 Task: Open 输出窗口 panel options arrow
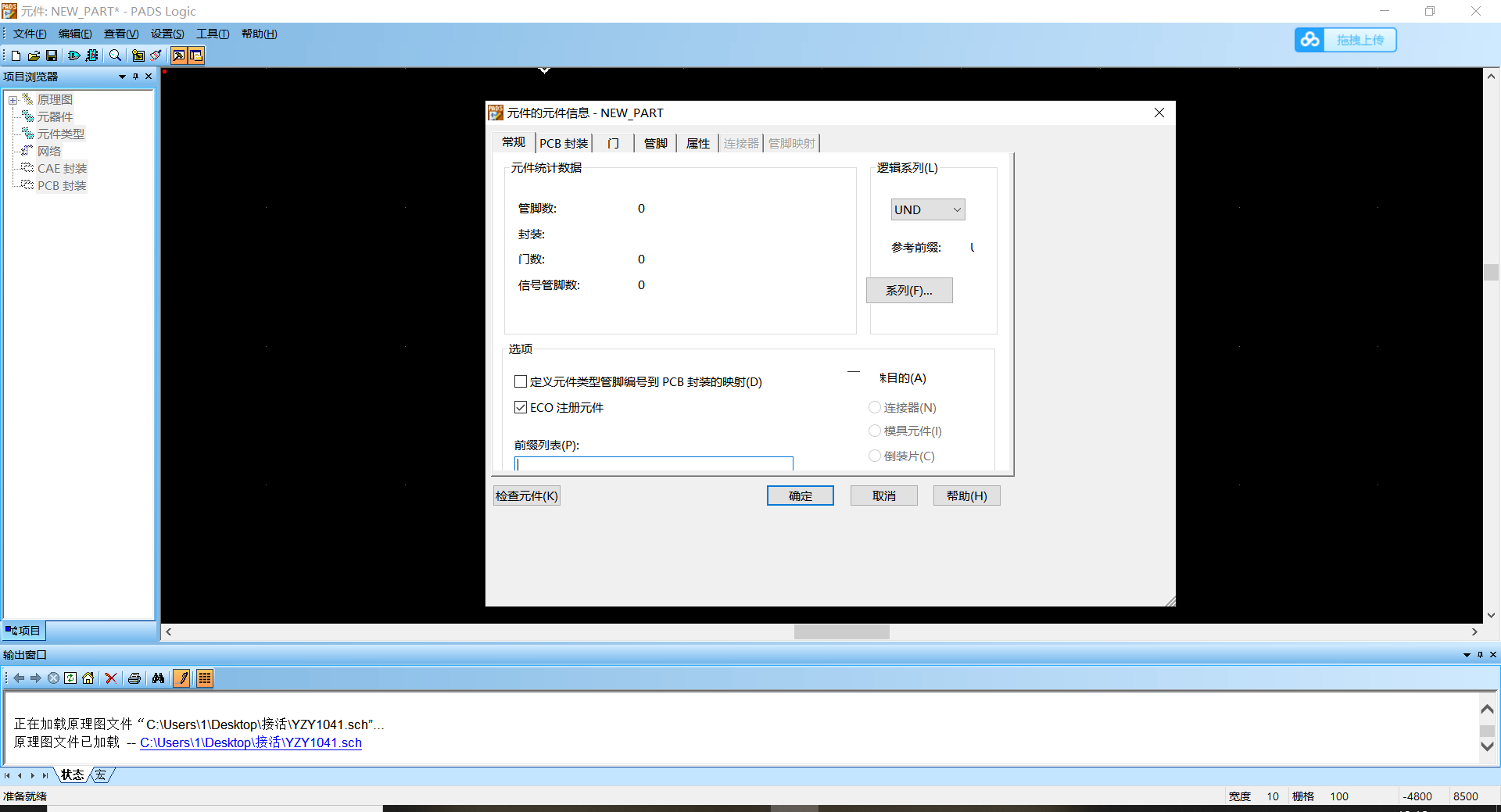tap(1467, 655)
